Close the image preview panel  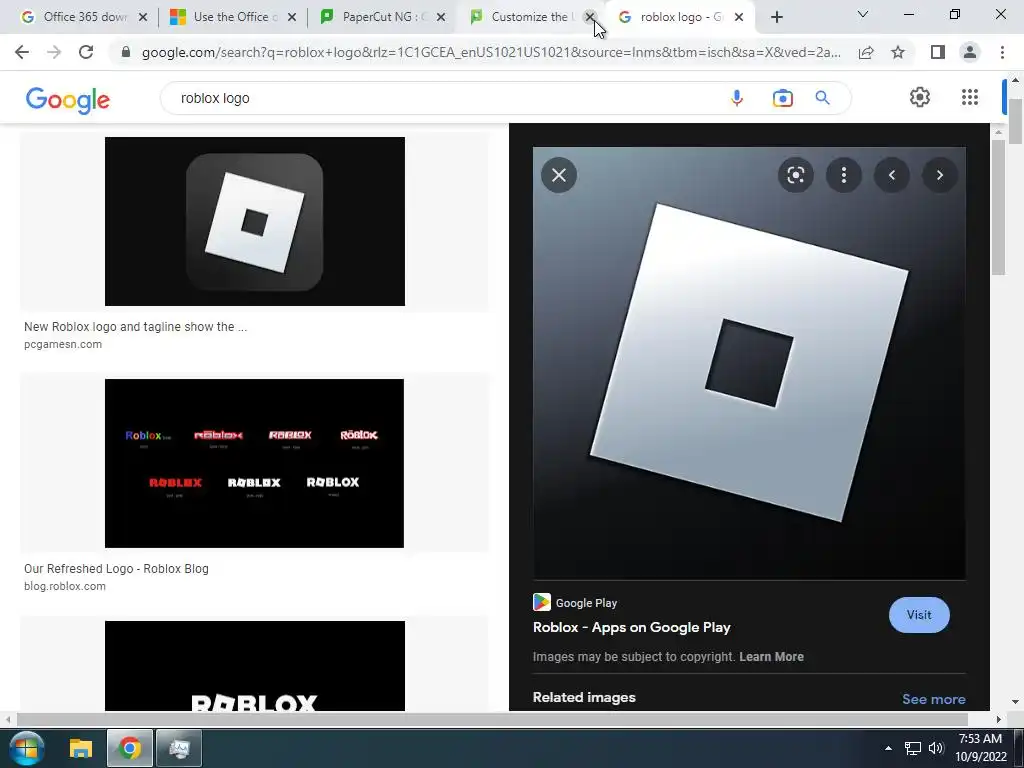click(x=559, y=175)
